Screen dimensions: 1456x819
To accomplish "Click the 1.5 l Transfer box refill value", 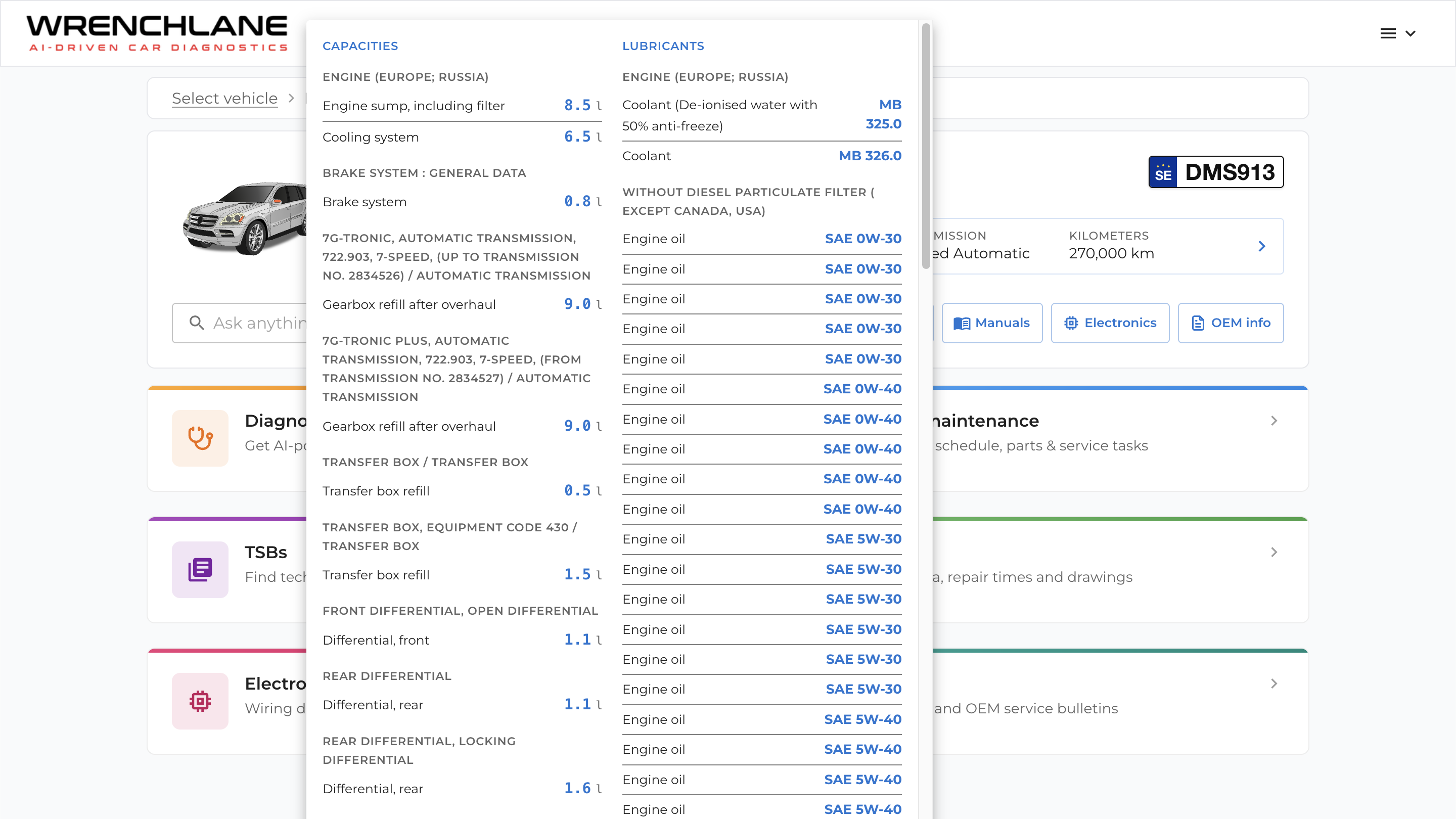I will tap(583, 574).
